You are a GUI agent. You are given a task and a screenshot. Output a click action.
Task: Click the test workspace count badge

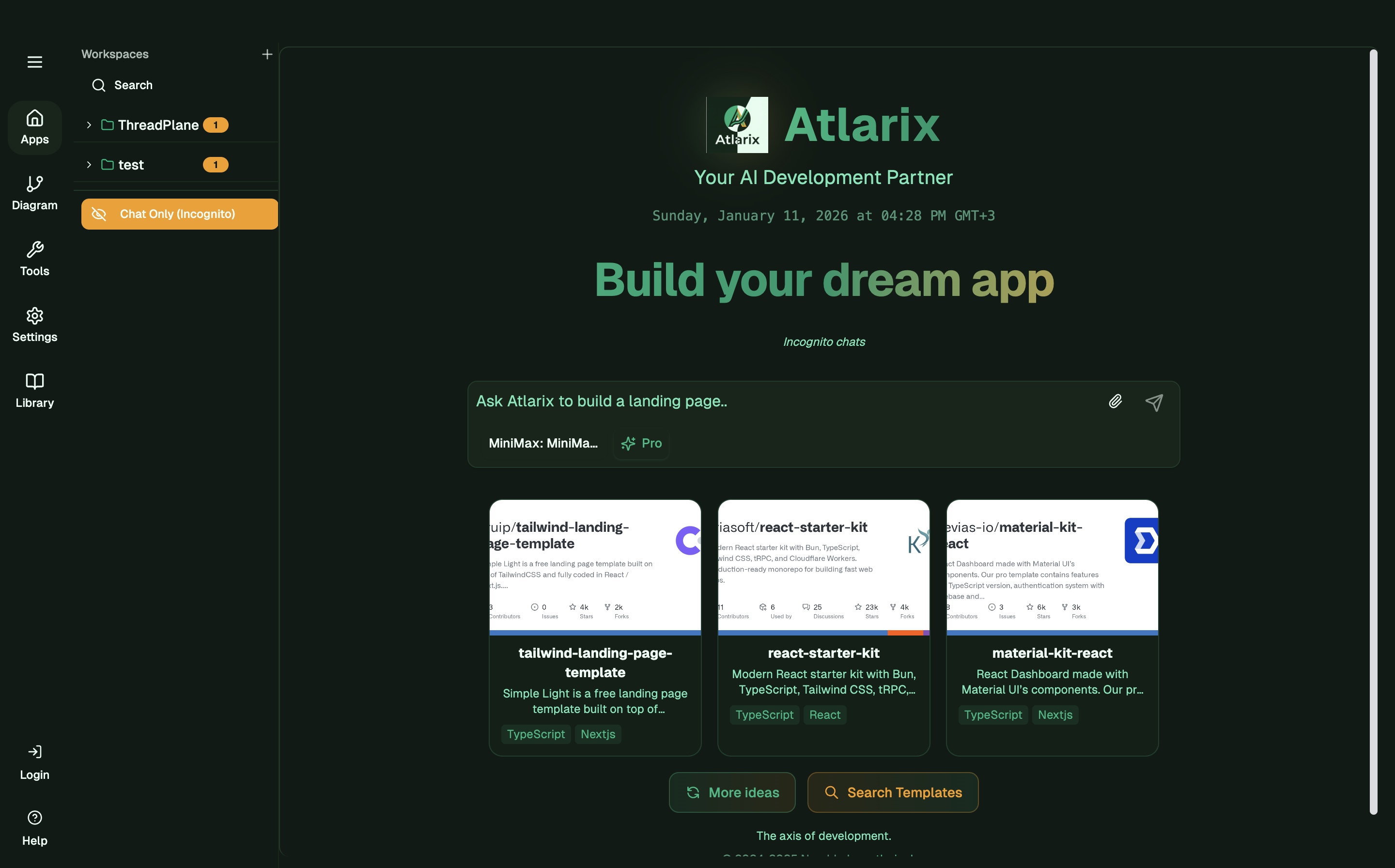tap(216, 165)
